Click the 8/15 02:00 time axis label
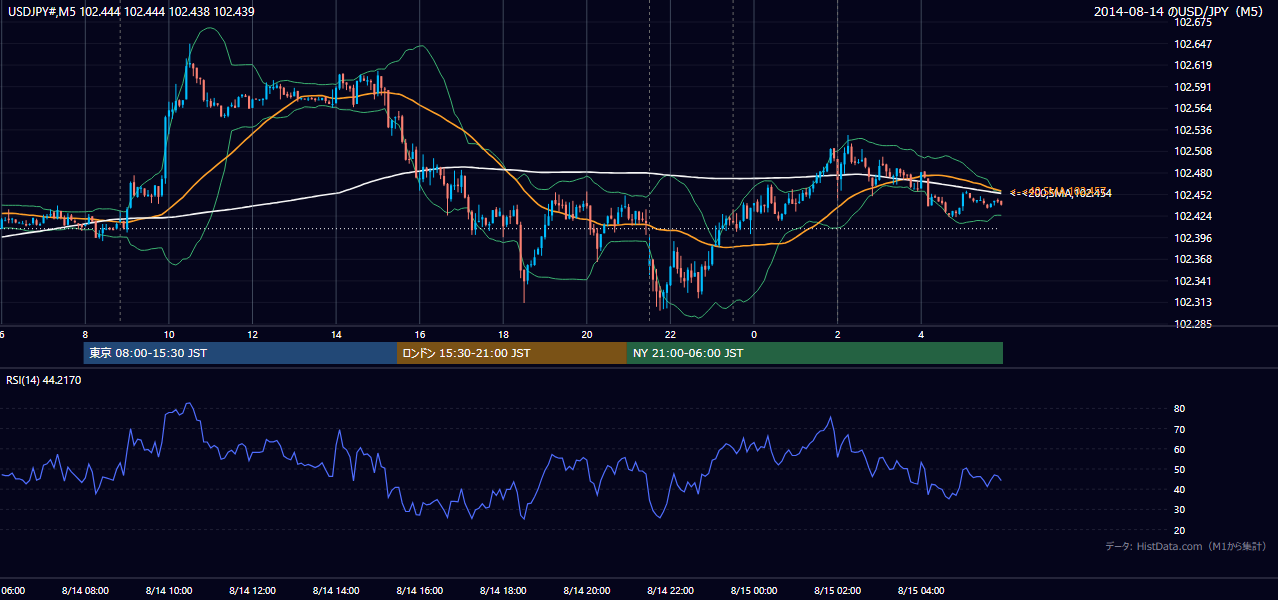The image size is (1278, 600). (x=837, y=590)
